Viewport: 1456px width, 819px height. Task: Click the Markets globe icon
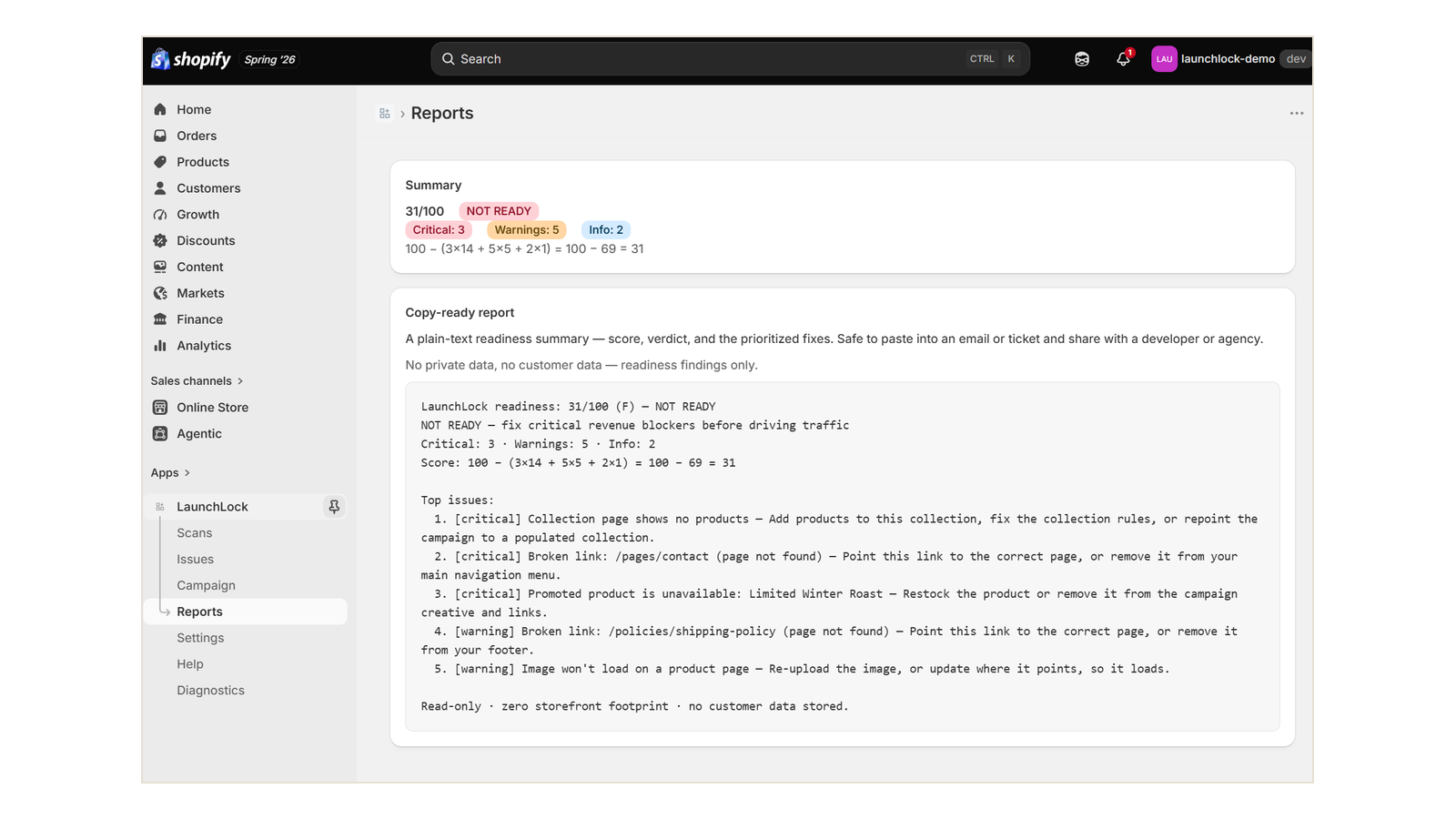[x=160, y=293]
